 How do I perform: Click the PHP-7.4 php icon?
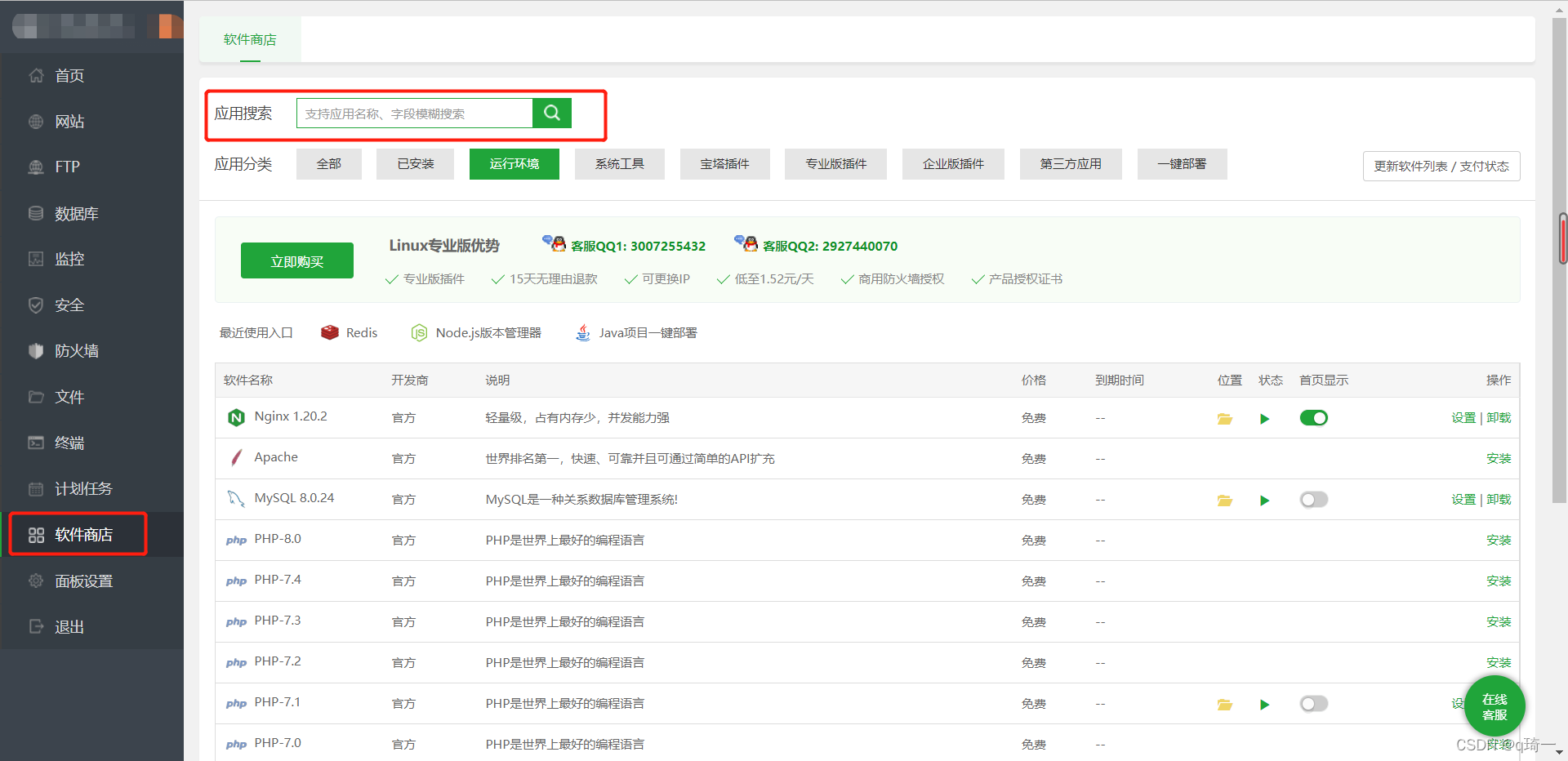[236, 581]
